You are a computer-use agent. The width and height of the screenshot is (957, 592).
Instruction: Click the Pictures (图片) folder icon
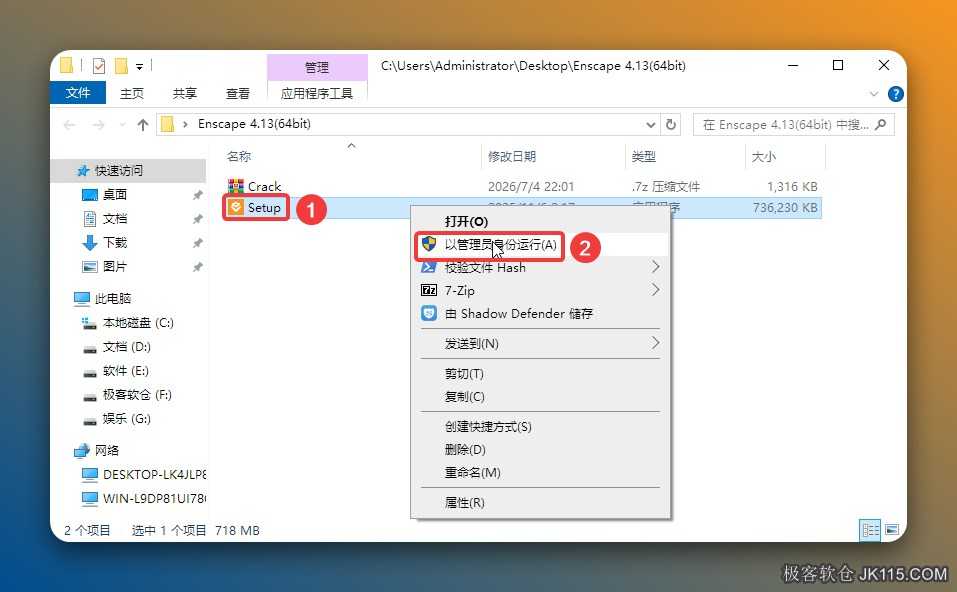pyautogui.click(x=90, y=267)
